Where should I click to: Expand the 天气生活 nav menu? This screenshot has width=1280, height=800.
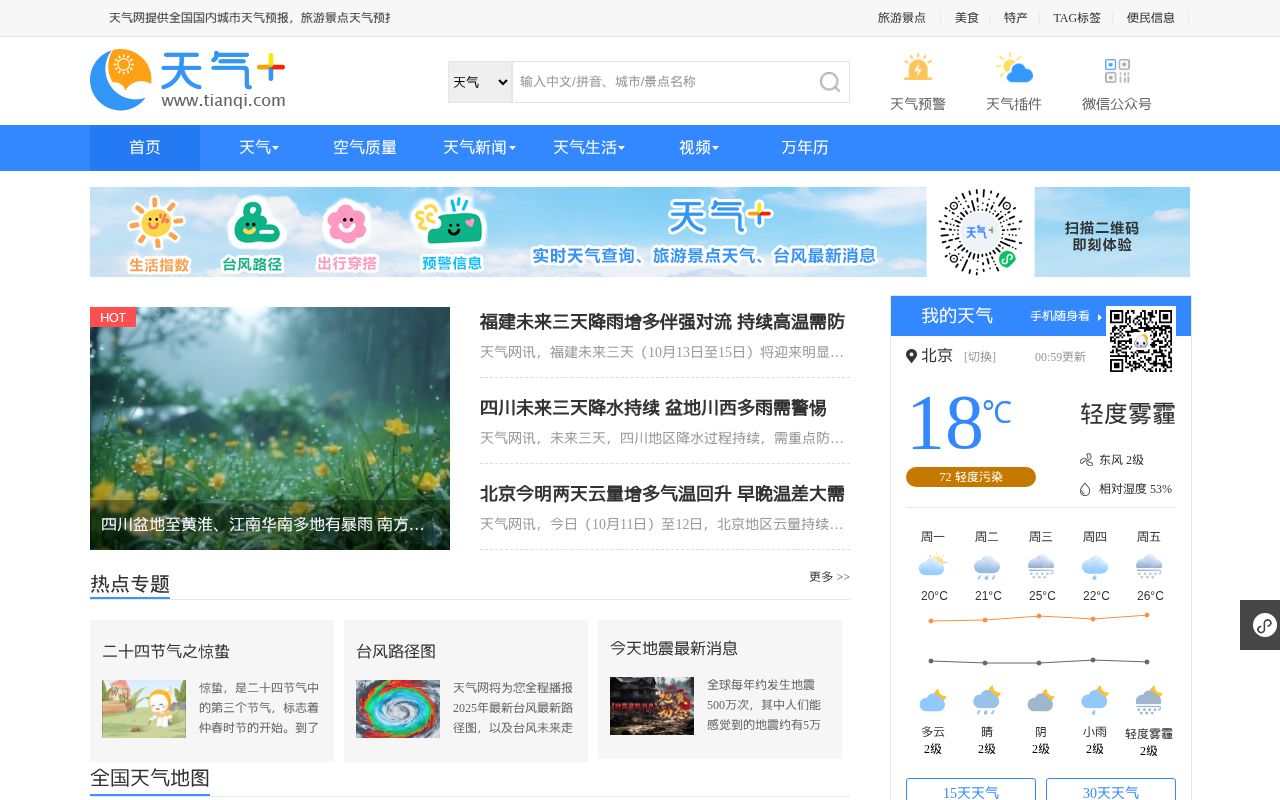(x=589, y=148)
